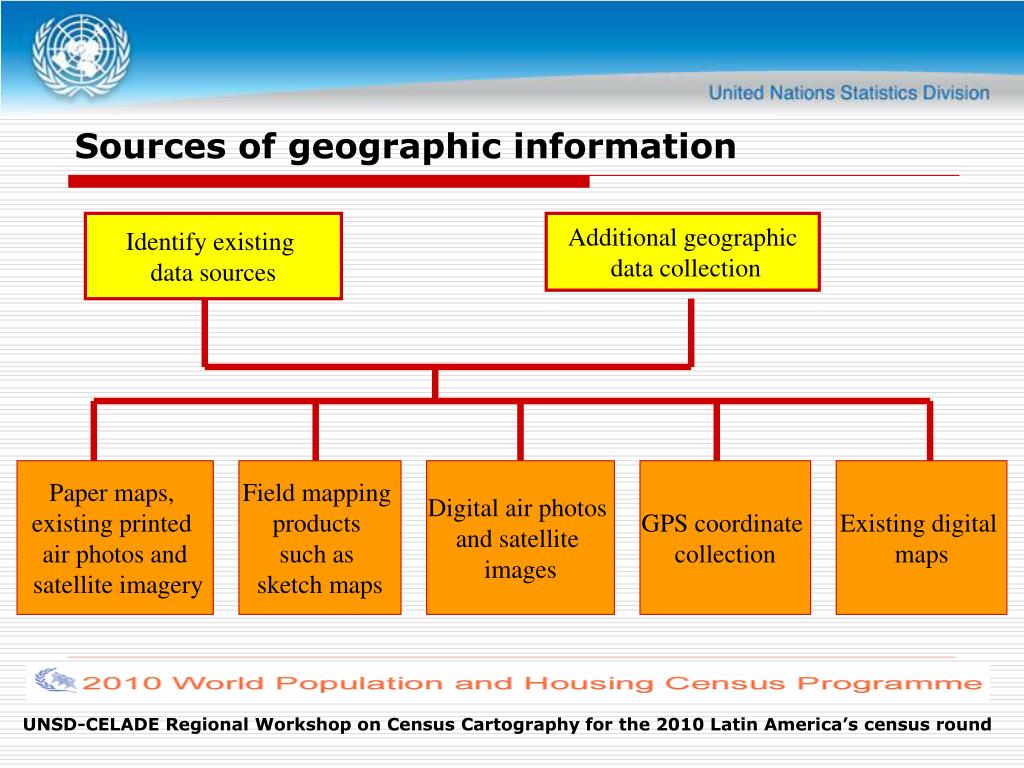Select the 'Additional geographic data collection' box
The width and height of the screenshot is (1024, 768).
(x=682, y=252)
